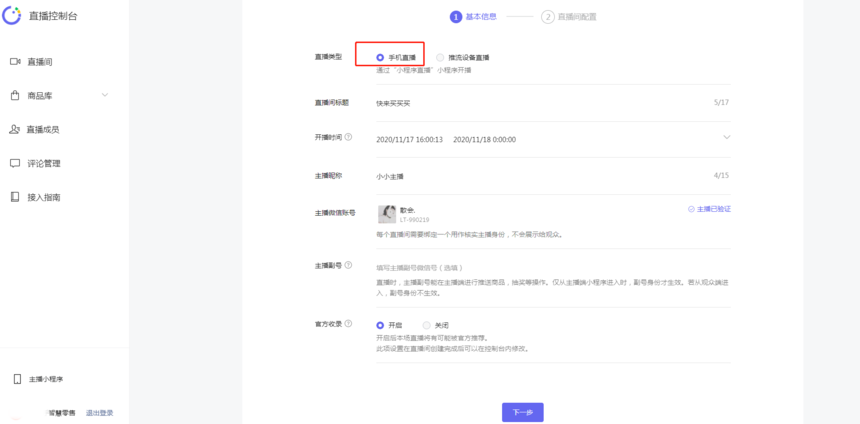Choose 关闭 for 官方收录

(x=427, y=325)
